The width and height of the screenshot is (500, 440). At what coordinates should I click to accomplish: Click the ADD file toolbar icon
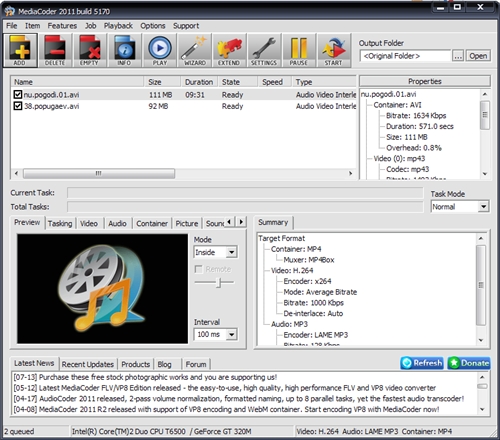[20, 50]
